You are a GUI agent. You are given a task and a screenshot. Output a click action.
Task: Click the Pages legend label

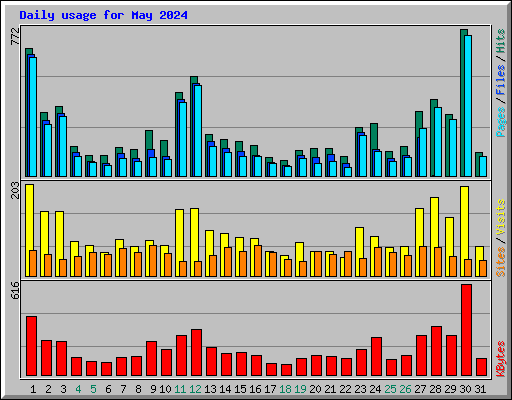click(501, 122)
